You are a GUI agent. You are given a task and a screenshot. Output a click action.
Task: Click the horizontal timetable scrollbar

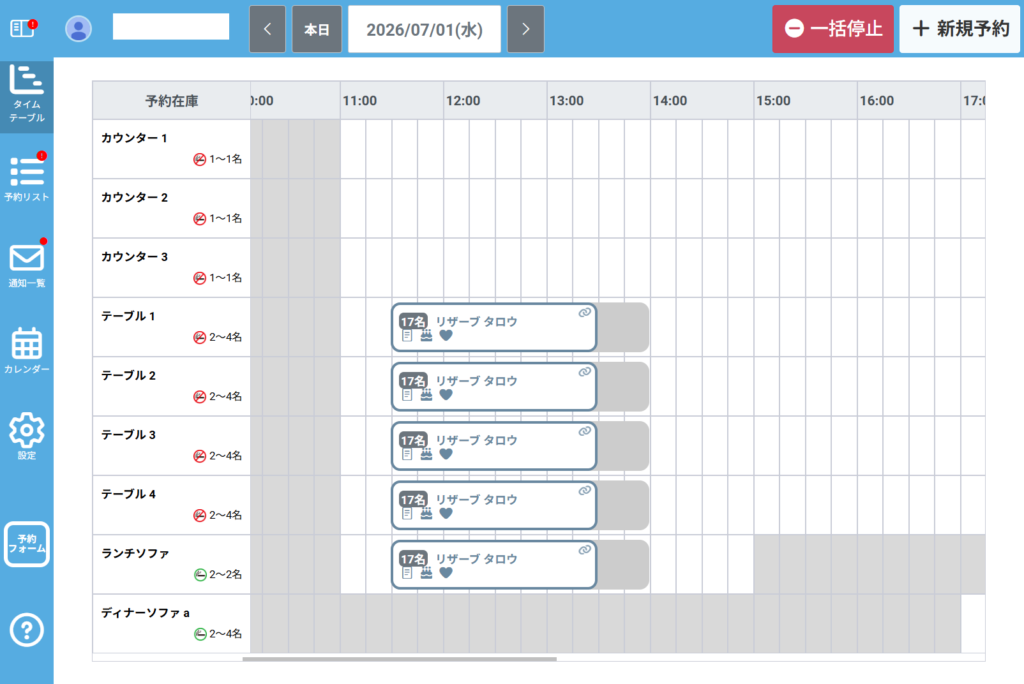400,659
